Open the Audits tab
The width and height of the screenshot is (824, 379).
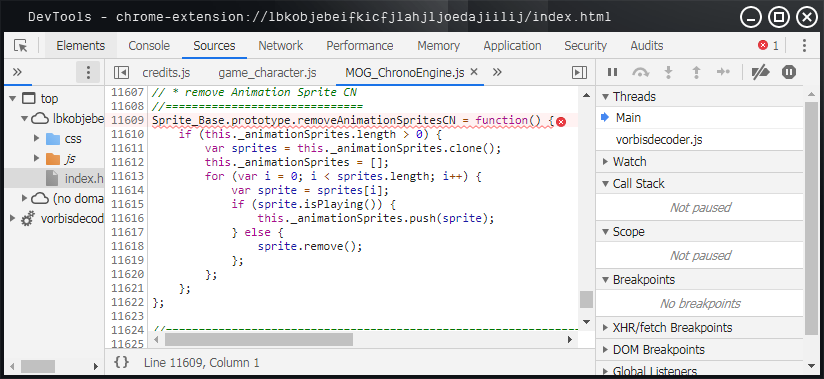(647, 46)
